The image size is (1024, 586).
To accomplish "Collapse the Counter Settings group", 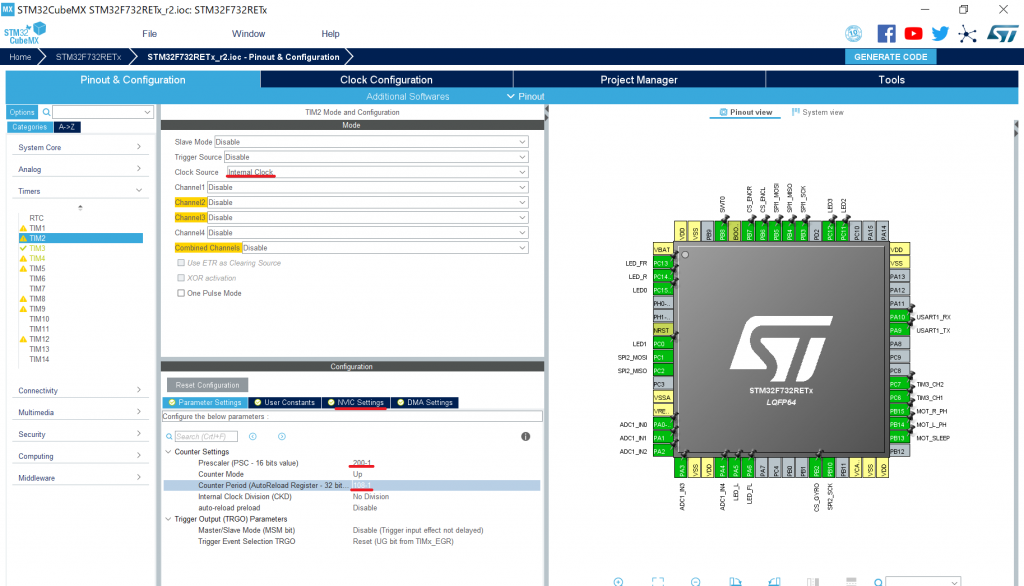I will pos(168,451).
